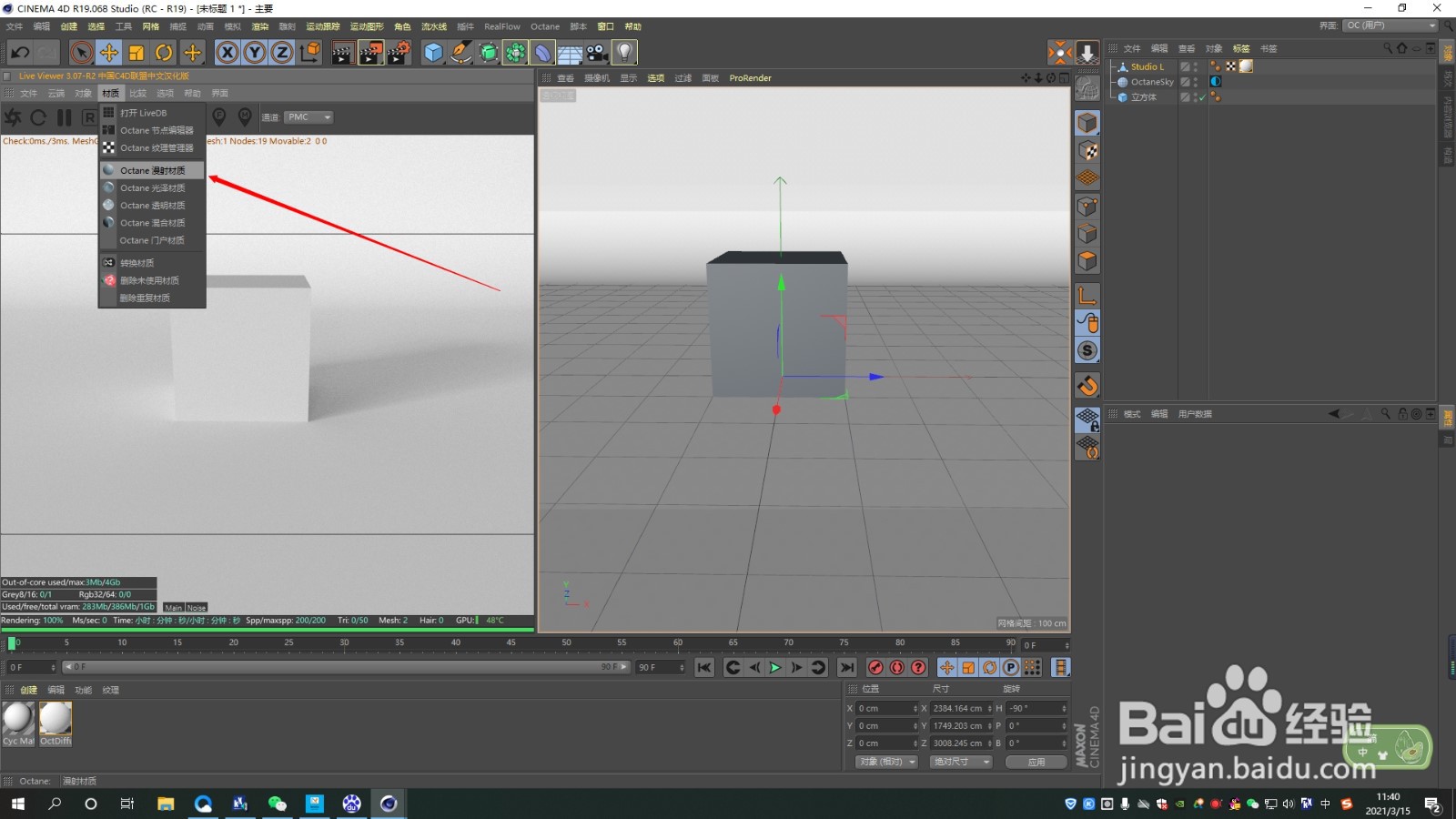Choose Octane 光泽材质 from the menu
This screenshot has height=819, width=1456.
click(x=152, y=188)
